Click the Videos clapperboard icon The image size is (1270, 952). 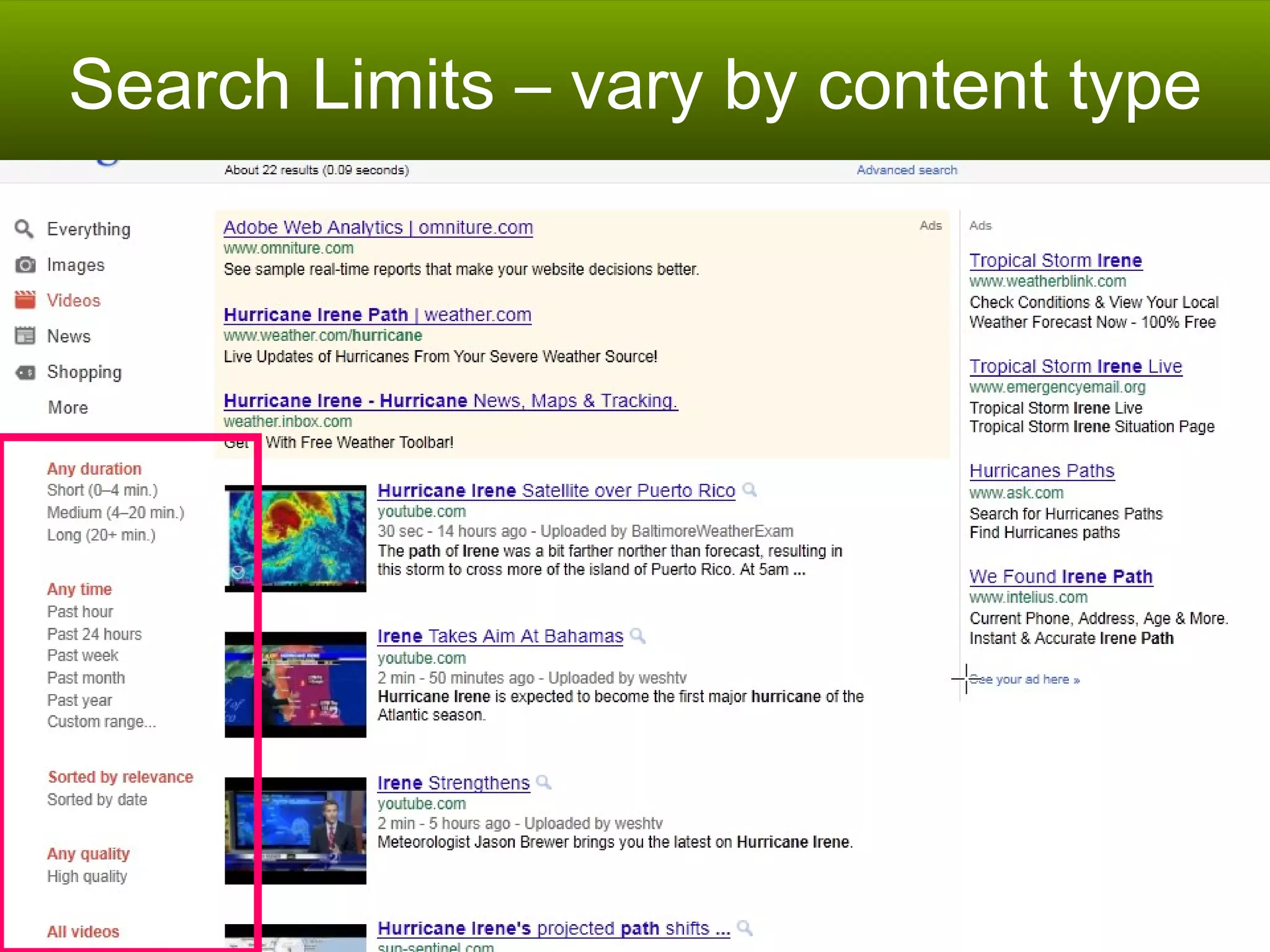pyautogui.click(x=25, y=300)
